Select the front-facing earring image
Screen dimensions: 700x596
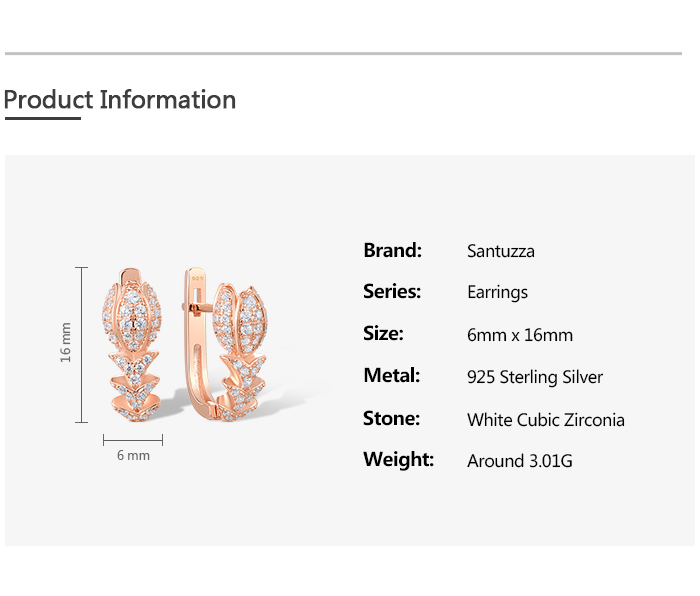pyautogui.click(x=132, y=345)
